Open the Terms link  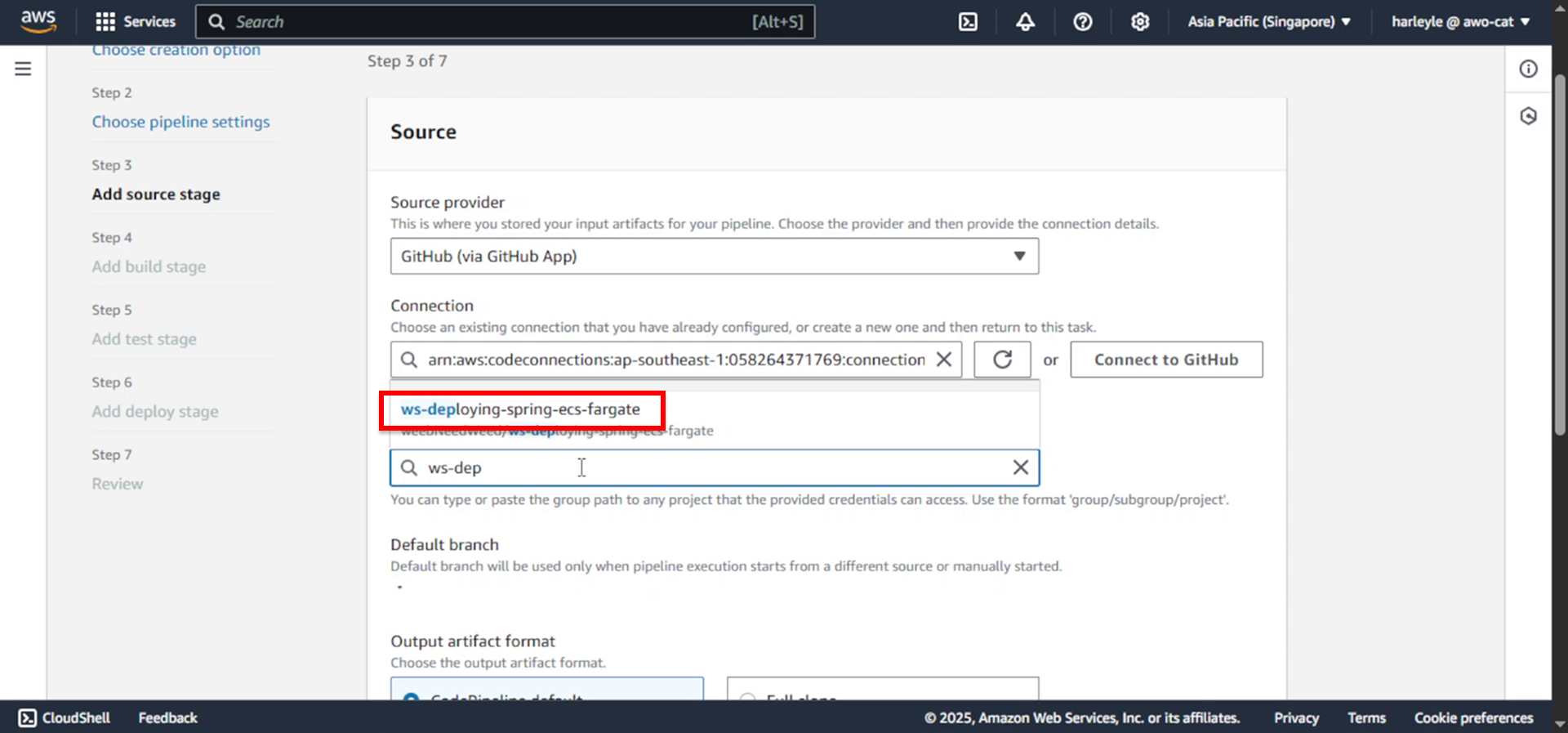click(1366, 717)
